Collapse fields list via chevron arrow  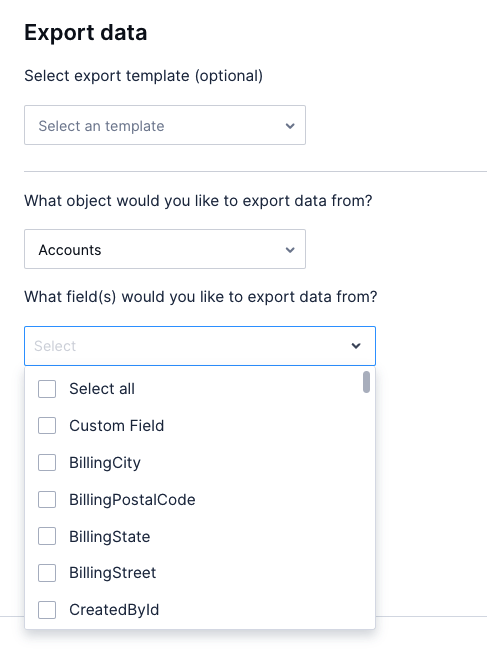click(x=356, y=346)
